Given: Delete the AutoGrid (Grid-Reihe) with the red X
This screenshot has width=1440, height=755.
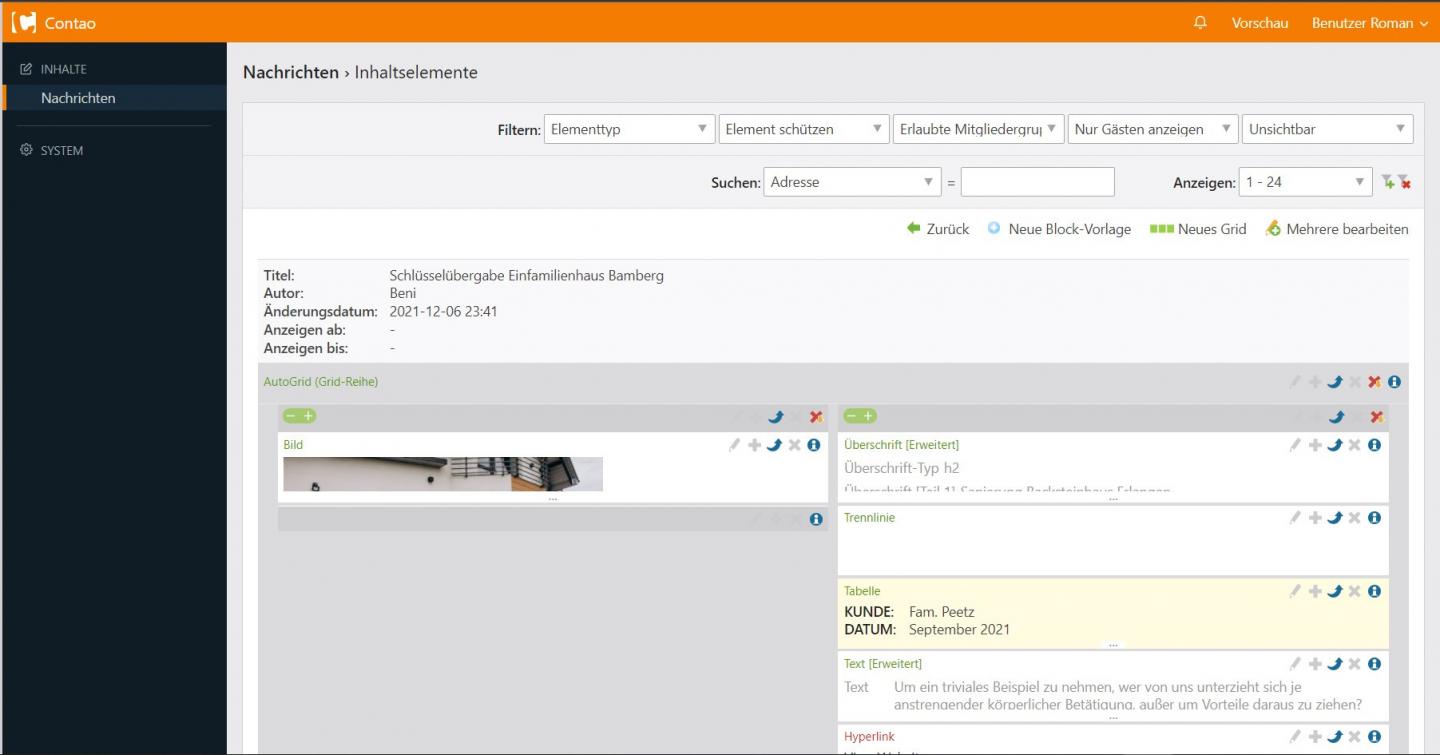Looking at the screenshot, I should pyautogui.click(x=1374, y=382).
